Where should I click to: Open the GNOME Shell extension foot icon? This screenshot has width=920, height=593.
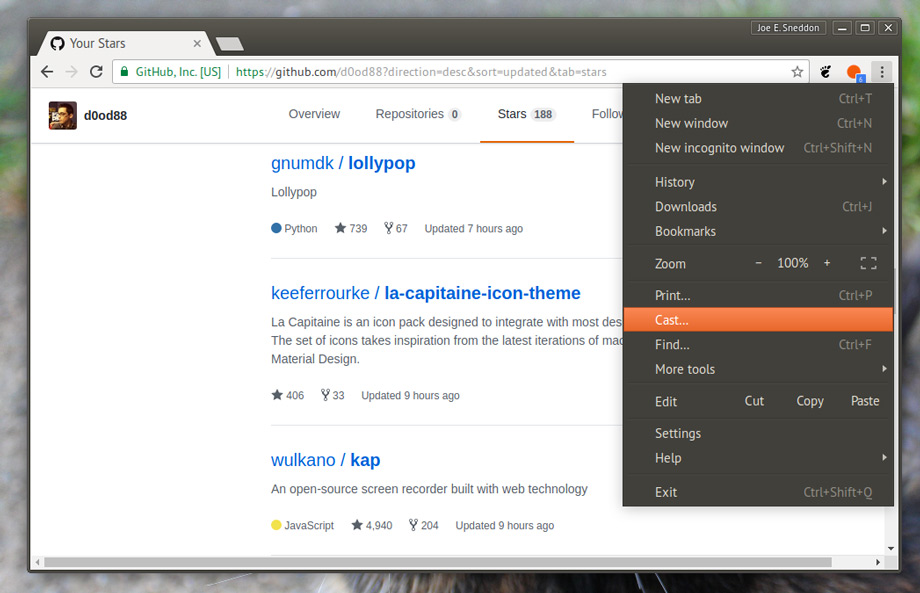tap(826, 72)
